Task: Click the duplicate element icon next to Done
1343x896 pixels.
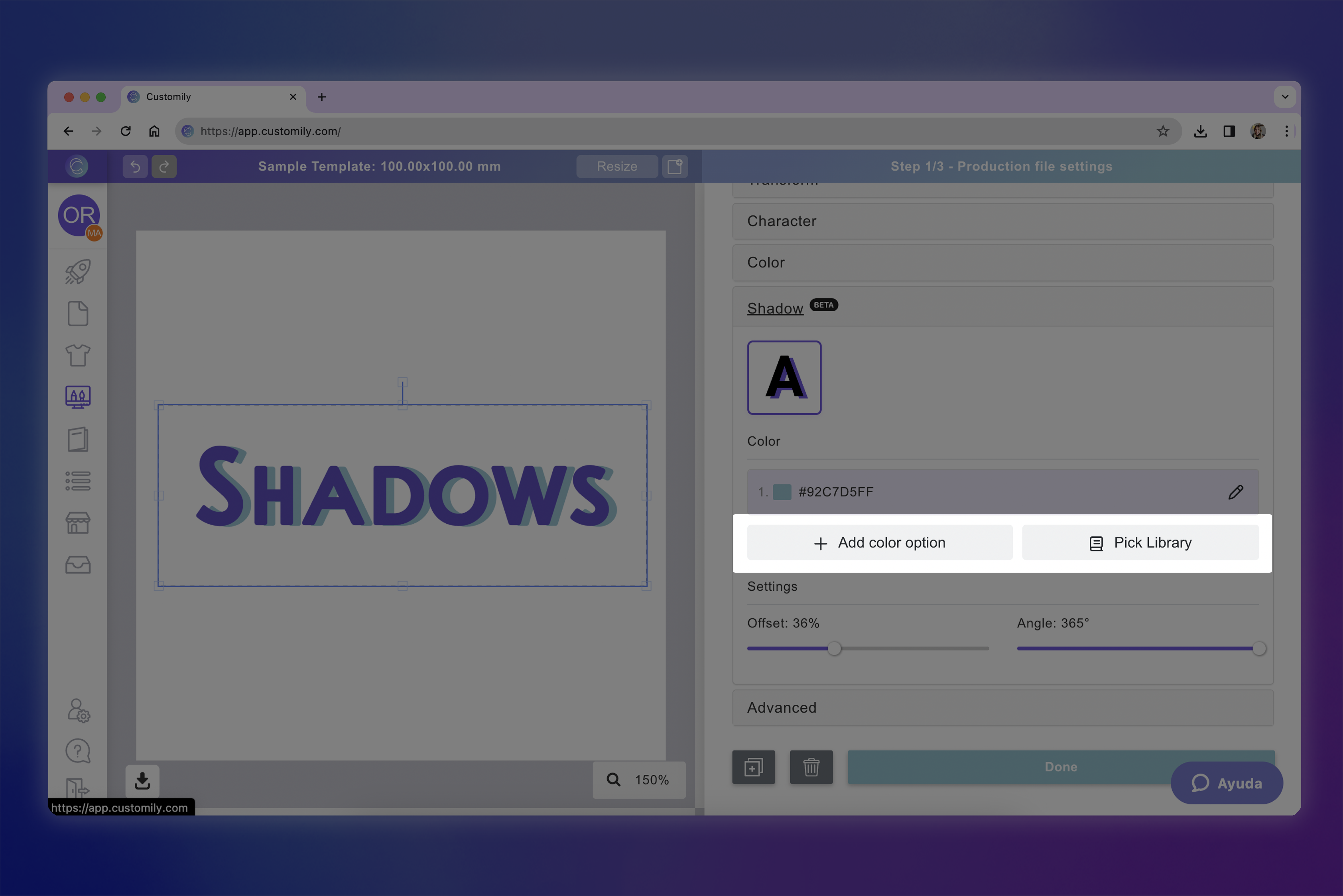Action: (x=754, y=767)
